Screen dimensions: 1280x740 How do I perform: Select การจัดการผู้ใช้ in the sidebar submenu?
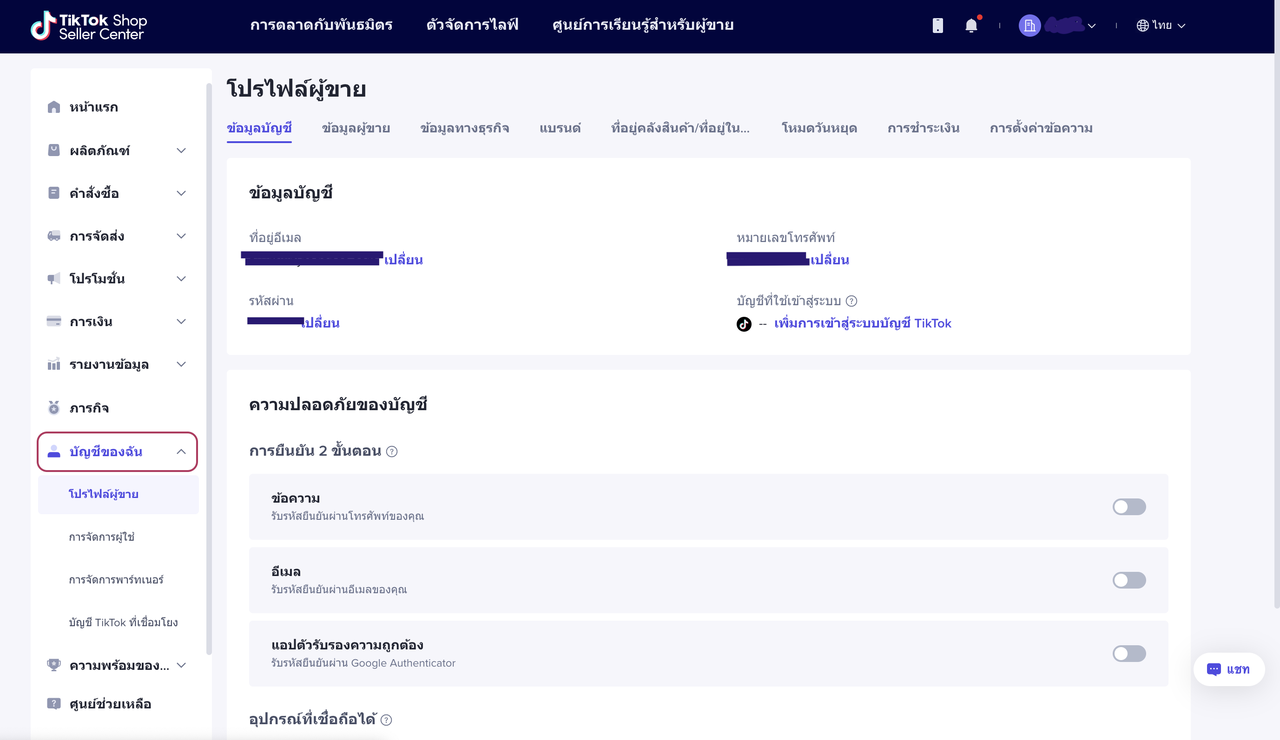click(x=101, y=537)
